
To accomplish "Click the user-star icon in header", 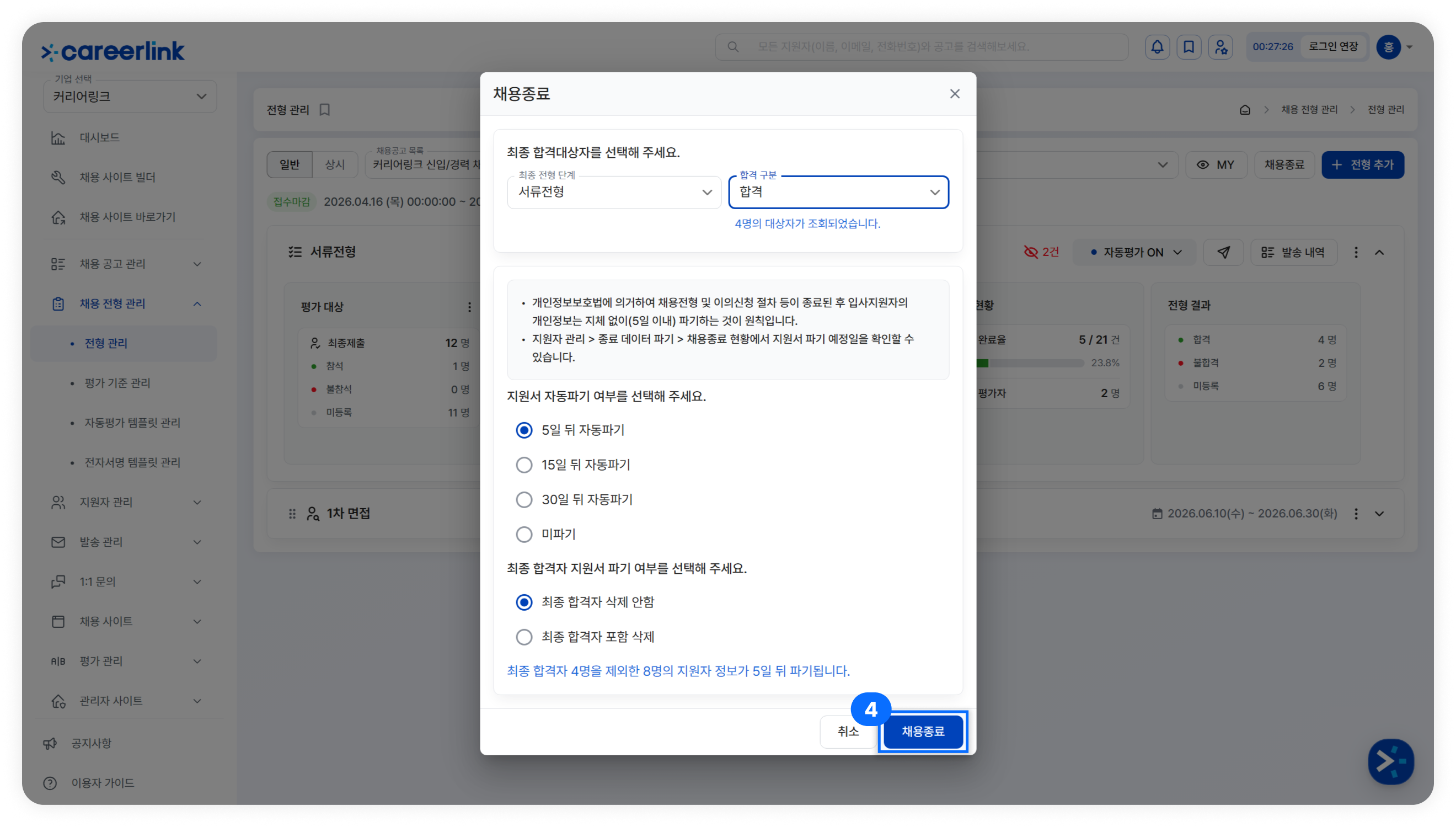I will pos(1221,46).
